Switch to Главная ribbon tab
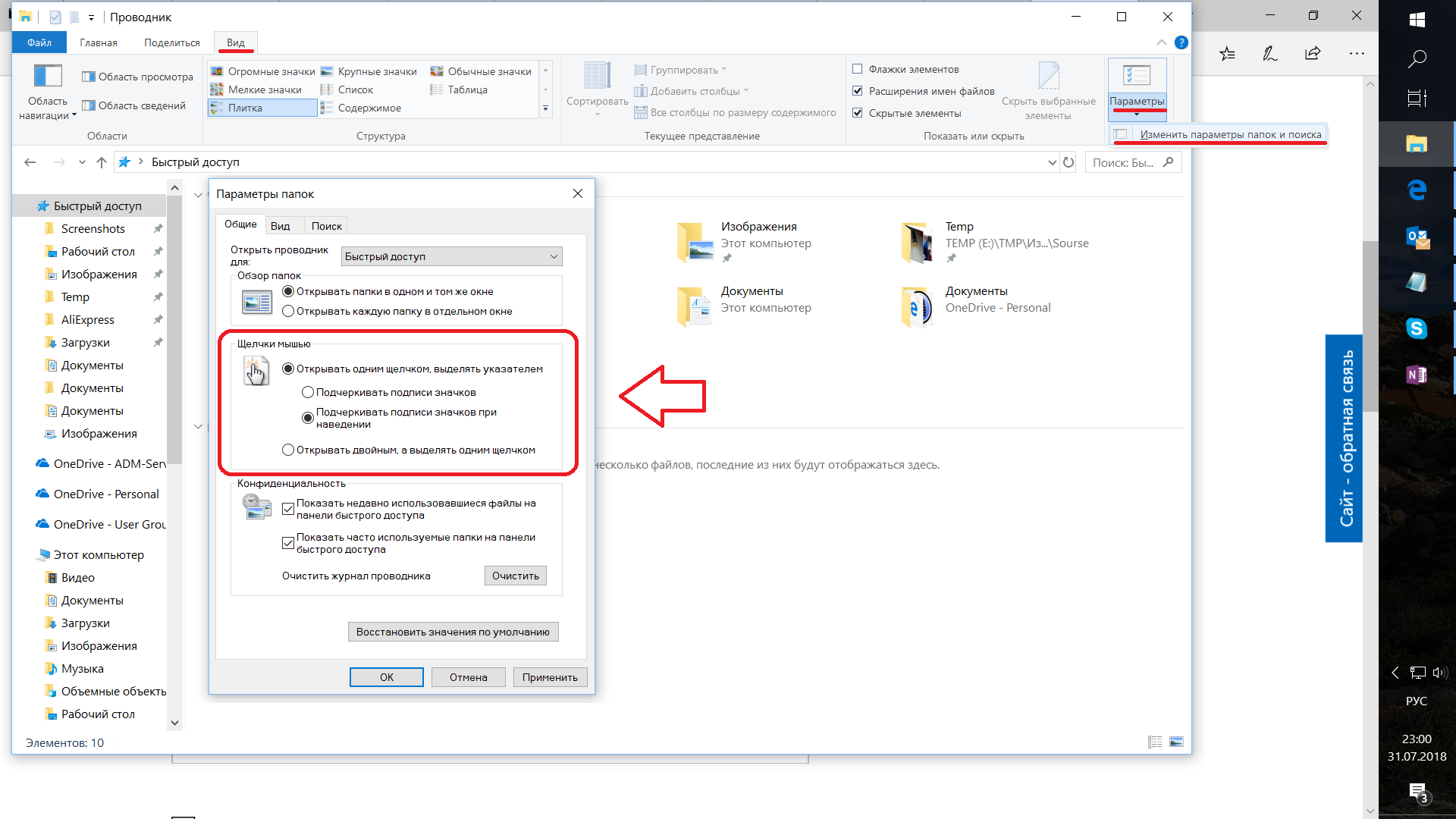Viewport: 1456px width, 819px height. coord(99,42)
